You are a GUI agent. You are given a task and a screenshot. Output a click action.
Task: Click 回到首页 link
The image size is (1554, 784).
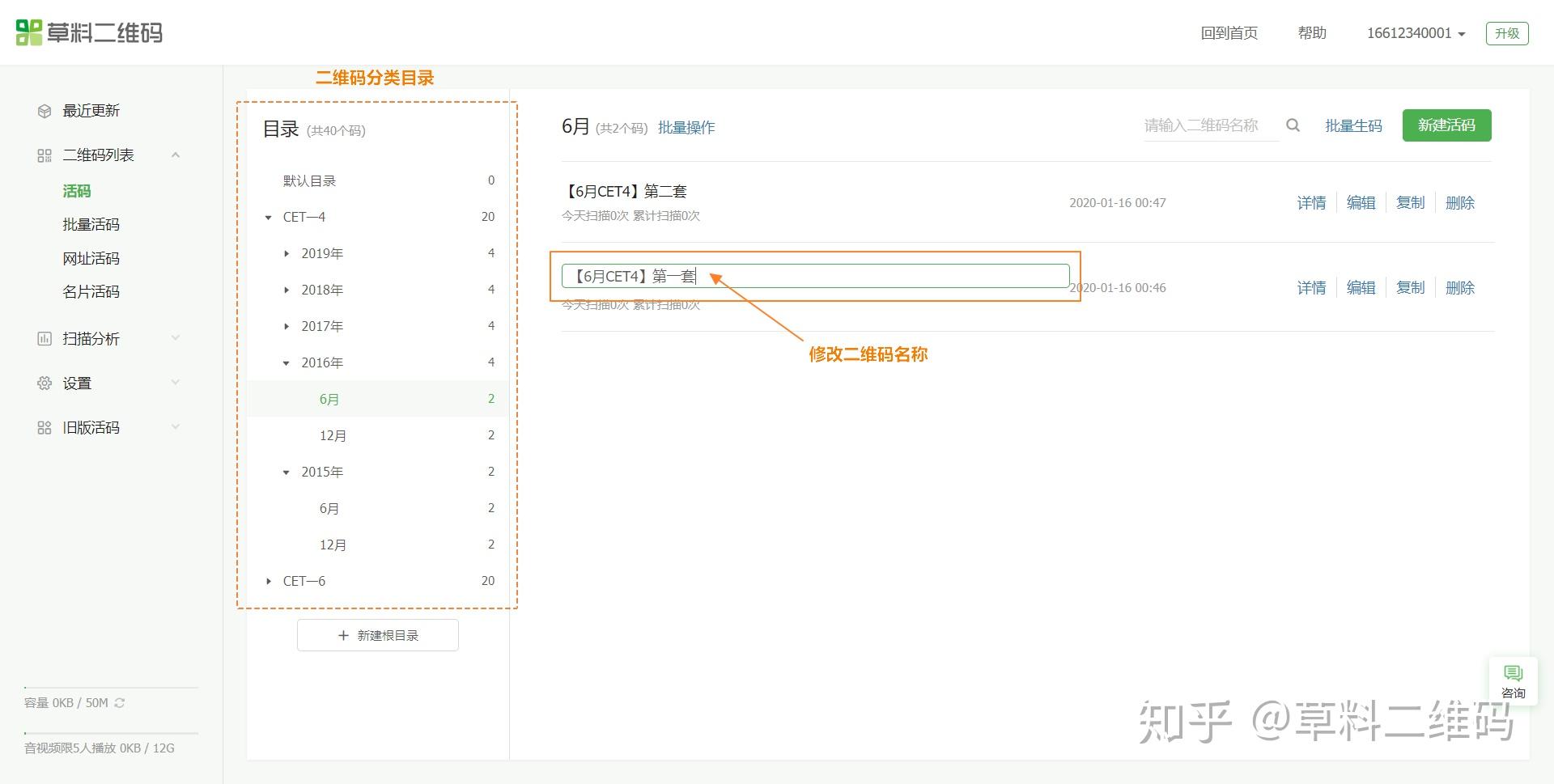point(1229,33)
